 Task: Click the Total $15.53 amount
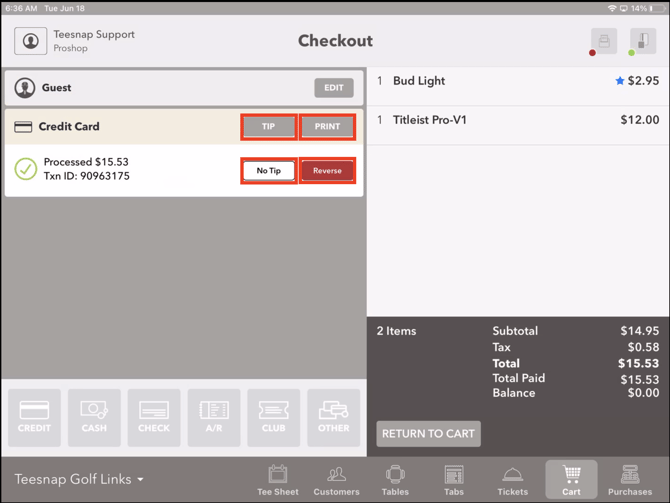click(x=638, y=363)
